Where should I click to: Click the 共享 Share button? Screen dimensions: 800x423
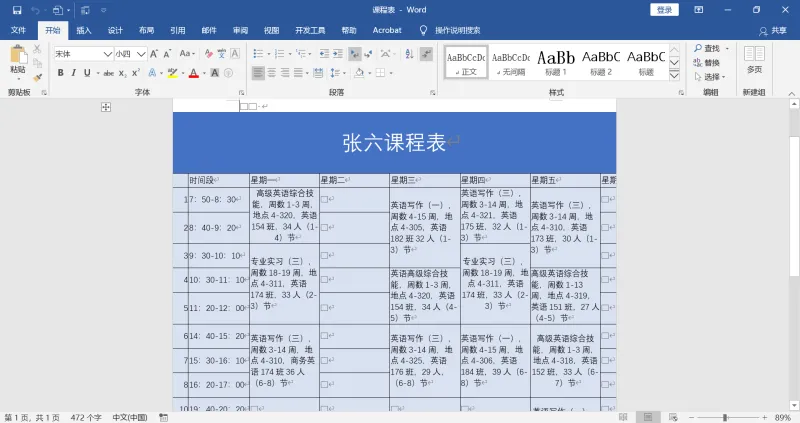[x=772, y=31]
